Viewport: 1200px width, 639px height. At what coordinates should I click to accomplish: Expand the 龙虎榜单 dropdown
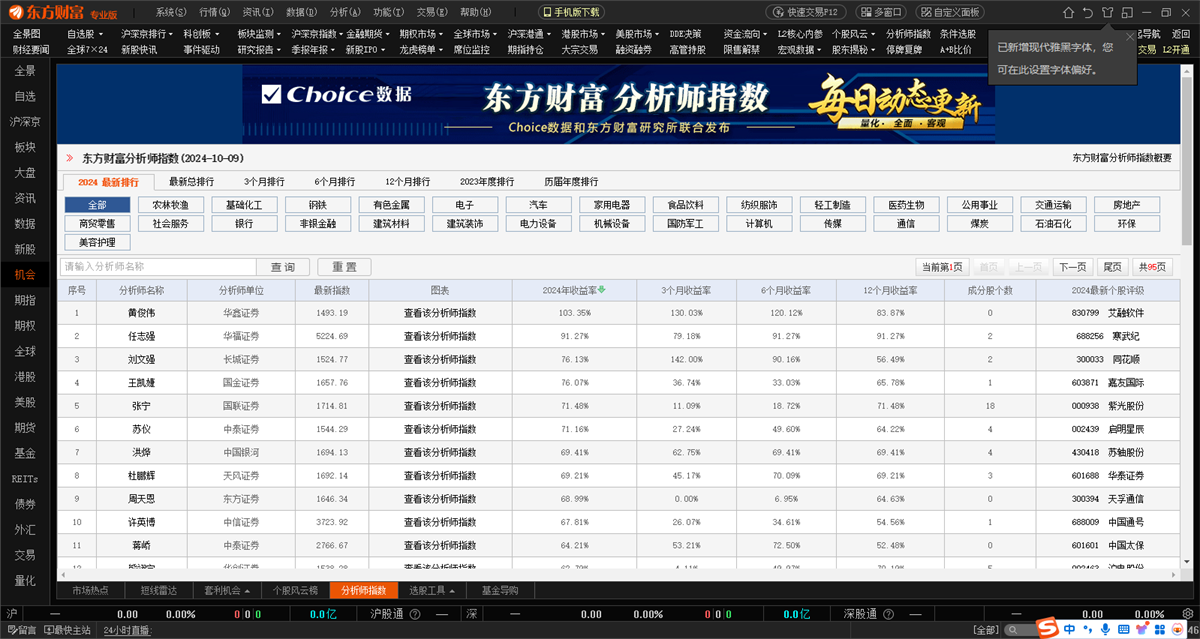pos(441,49)
